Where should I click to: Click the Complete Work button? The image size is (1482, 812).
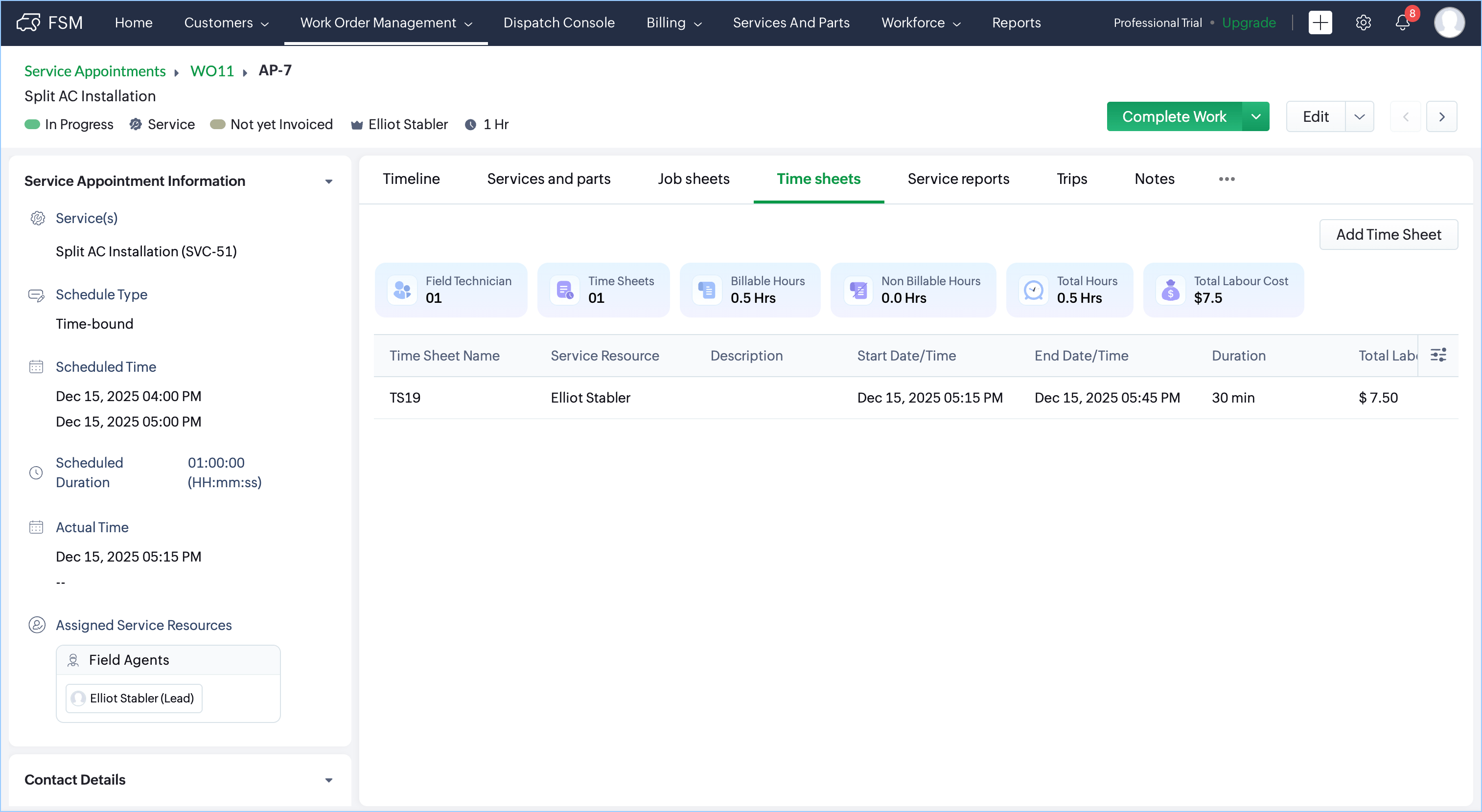coord(1174,117)
